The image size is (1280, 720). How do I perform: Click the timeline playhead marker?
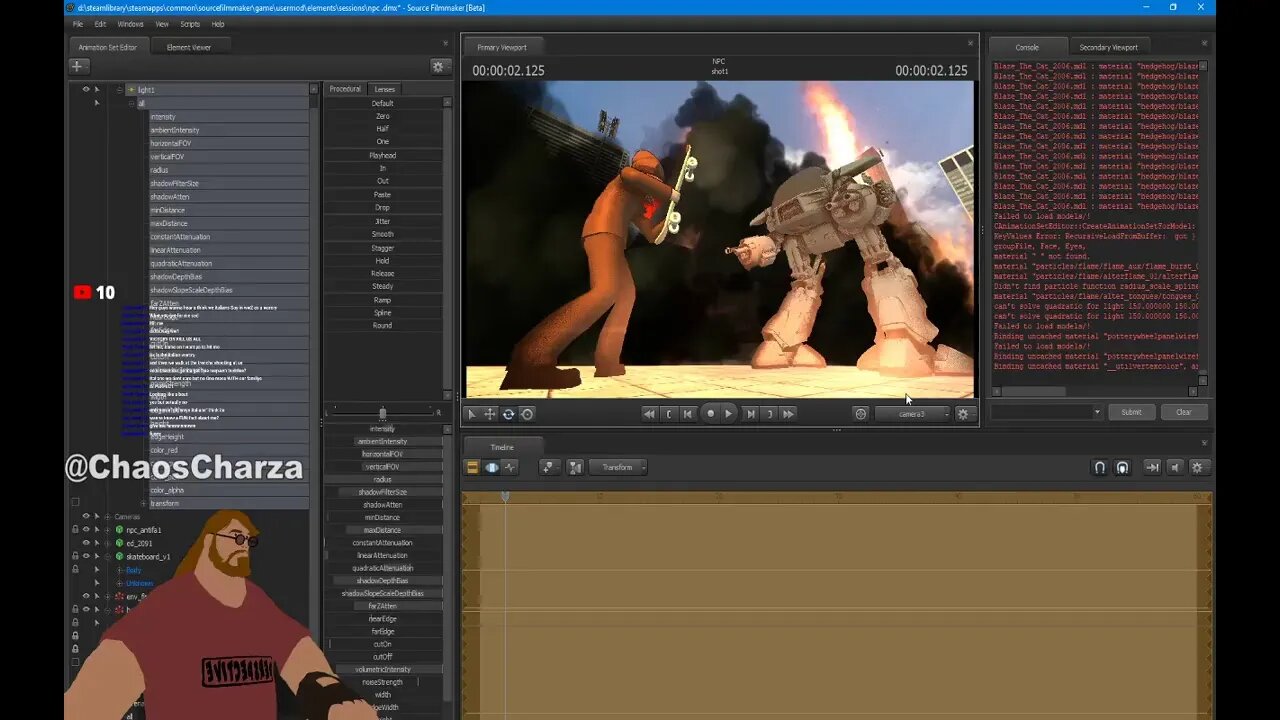tap(505, 496)
